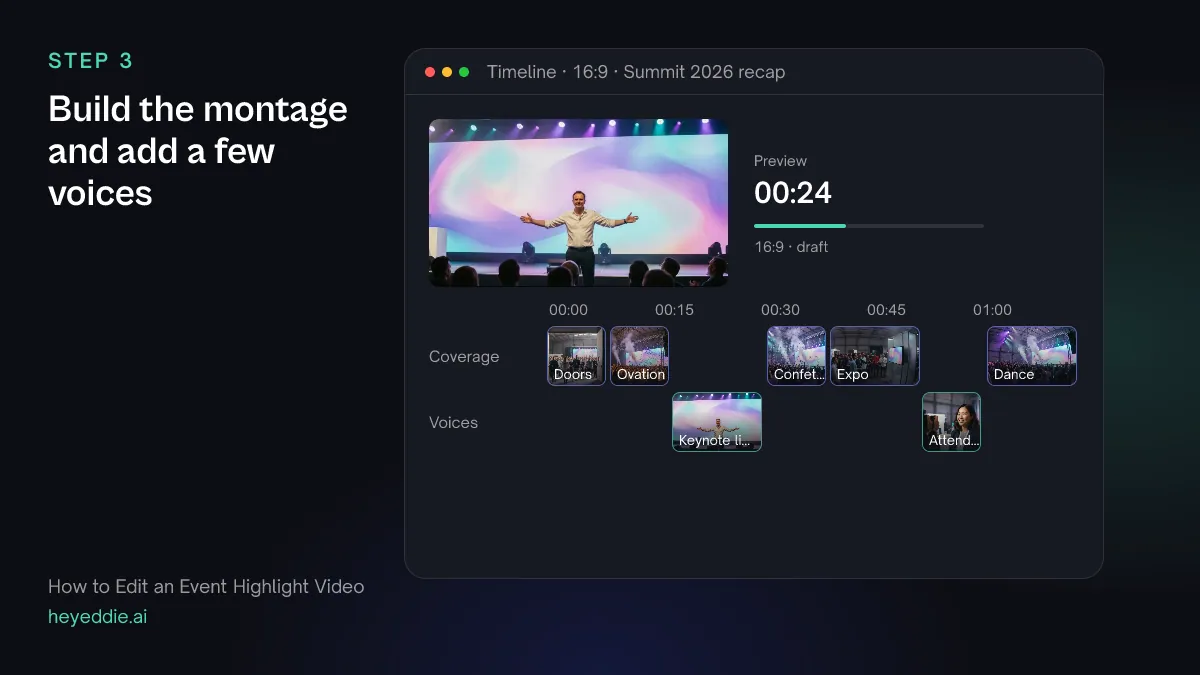This screenshot has height=675, width=1200.
Task: Click the Expo clip in Coverage
Action: (875, 356)
